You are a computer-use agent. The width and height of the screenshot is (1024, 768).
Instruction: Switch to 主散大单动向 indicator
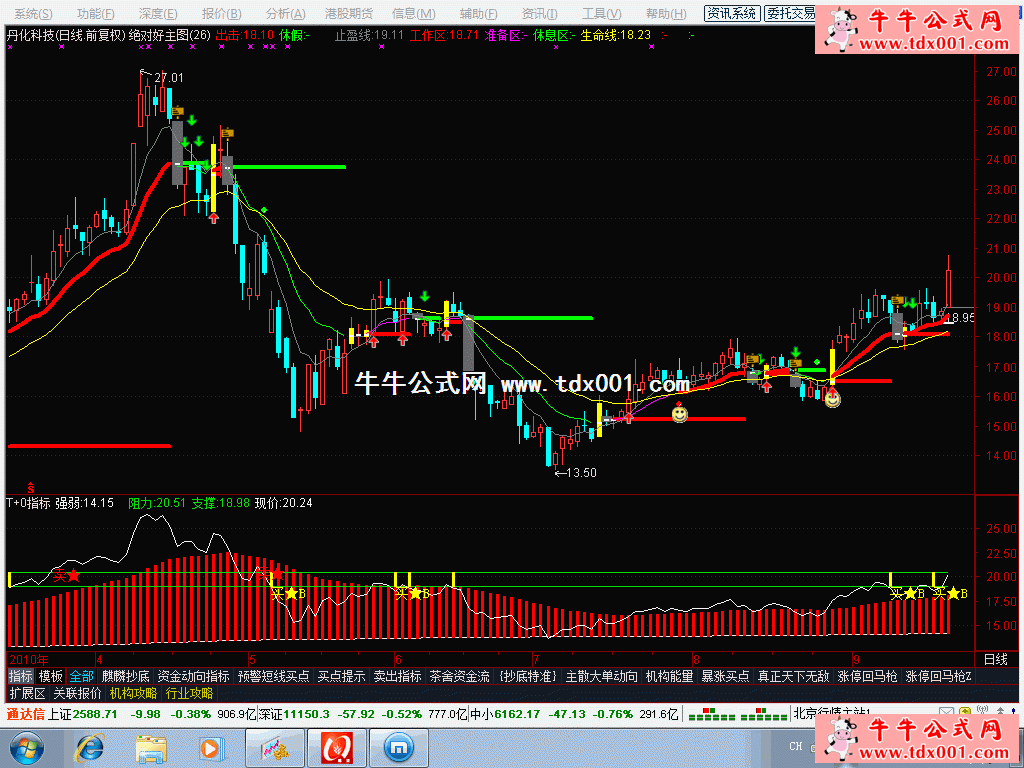(x=601, y=676)
